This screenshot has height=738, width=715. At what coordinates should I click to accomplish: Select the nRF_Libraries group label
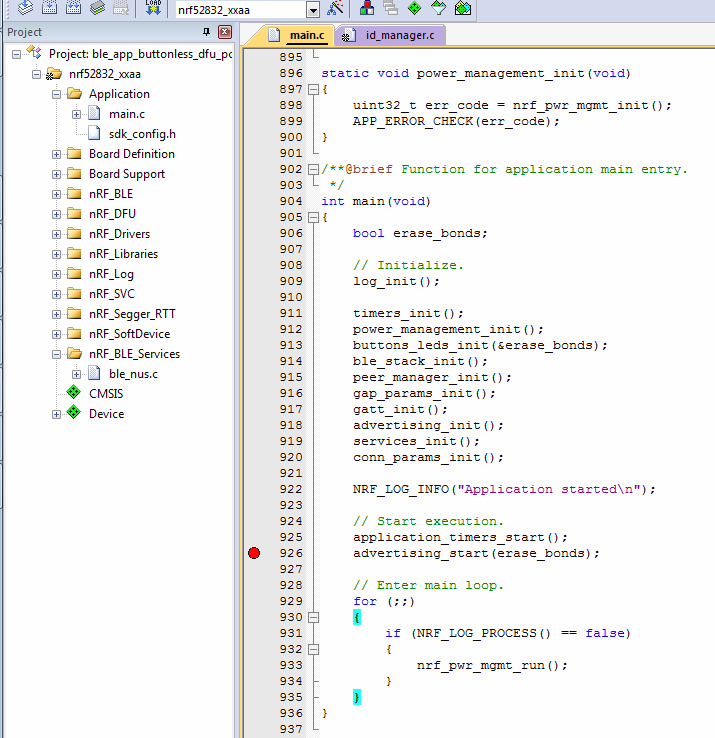(x=123, y=254)
